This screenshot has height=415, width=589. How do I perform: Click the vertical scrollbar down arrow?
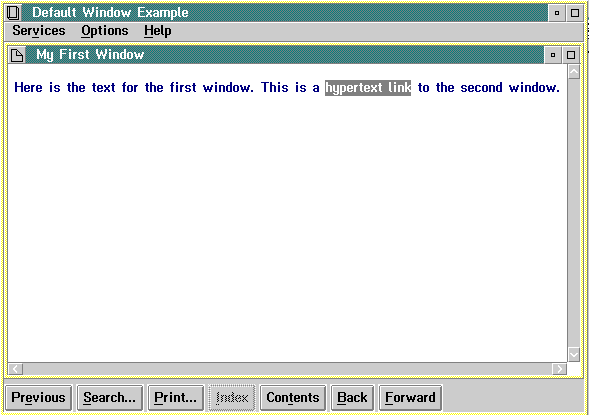(574, 354)
